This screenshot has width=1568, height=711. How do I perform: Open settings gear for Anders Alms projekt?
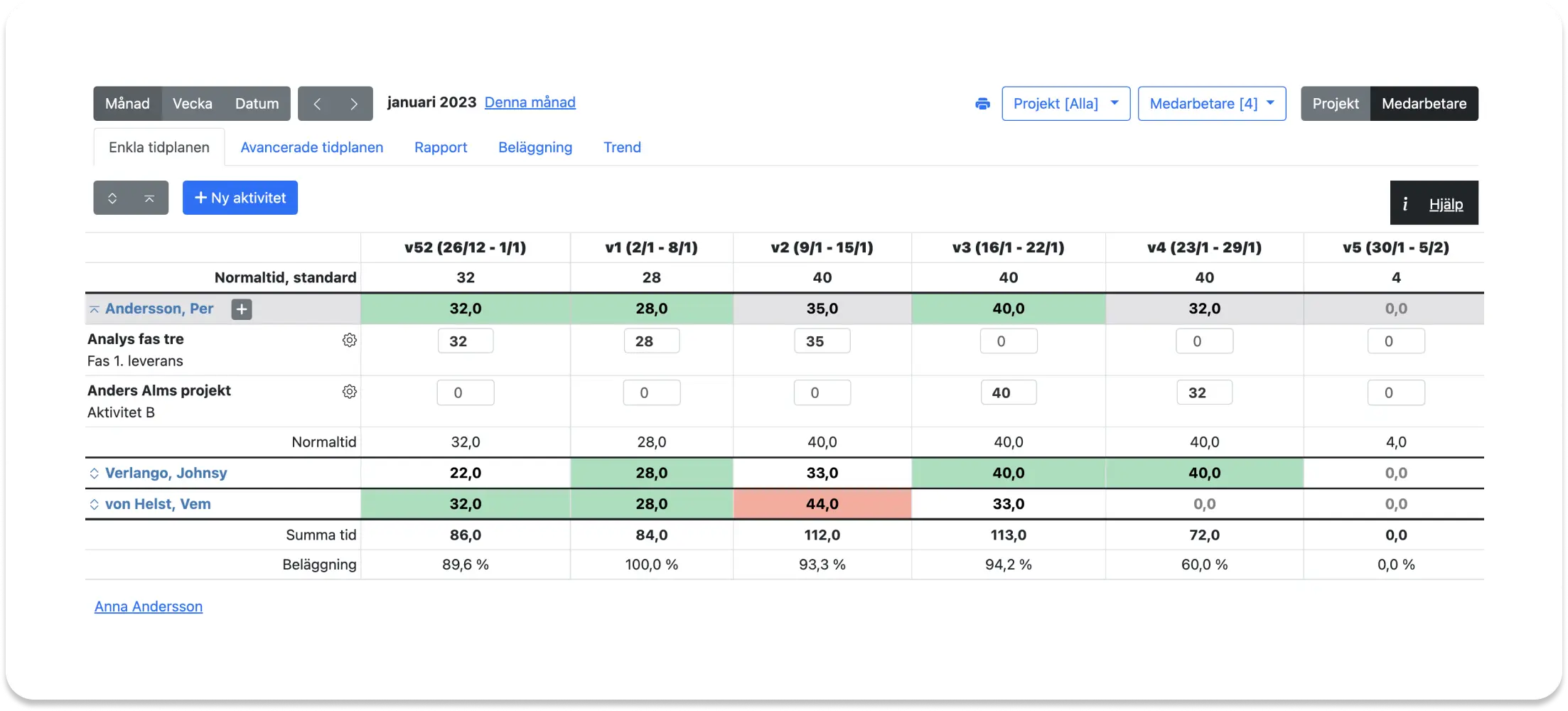(349, 392)
